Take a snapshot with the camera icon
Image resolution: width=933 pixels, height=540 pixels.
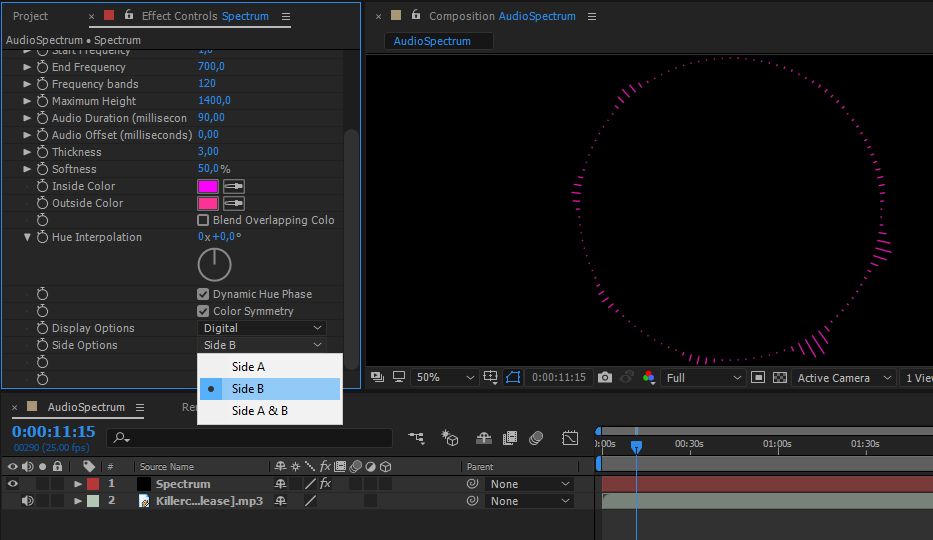click(x=605, y=377)
